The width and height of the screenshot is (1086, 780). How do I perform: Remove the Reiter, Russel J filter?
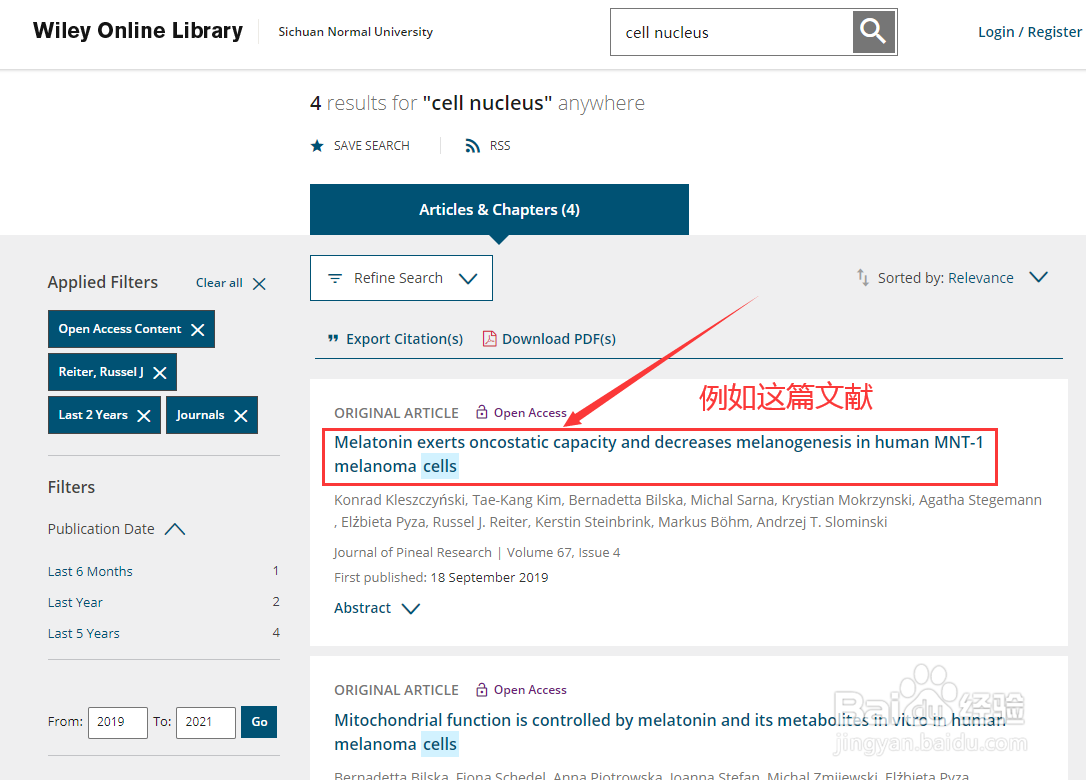(x=160, y=373)
